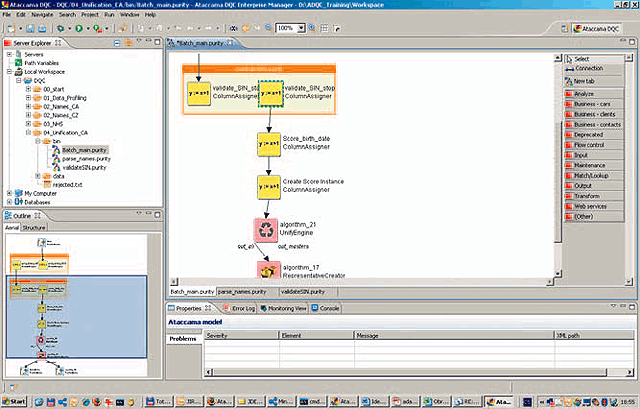
Task: Click the Windows Start button
Action: tap(14, 402)
